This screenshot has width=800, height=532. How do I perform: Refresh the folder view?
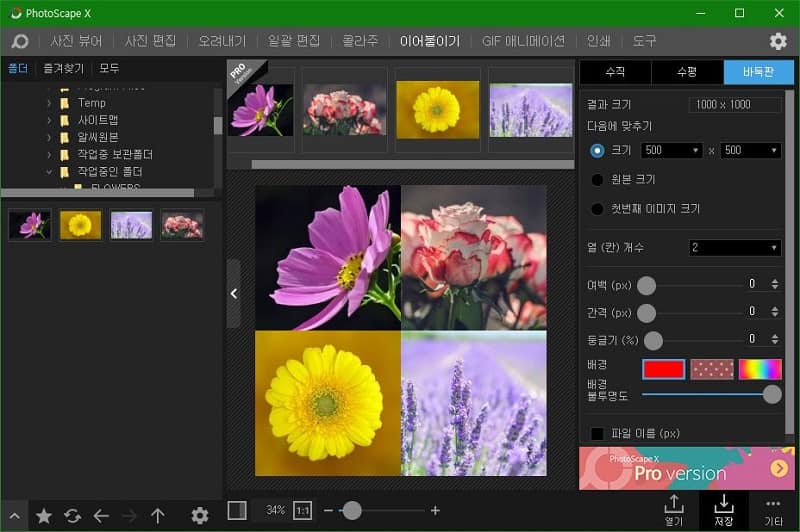click(72, 516)
